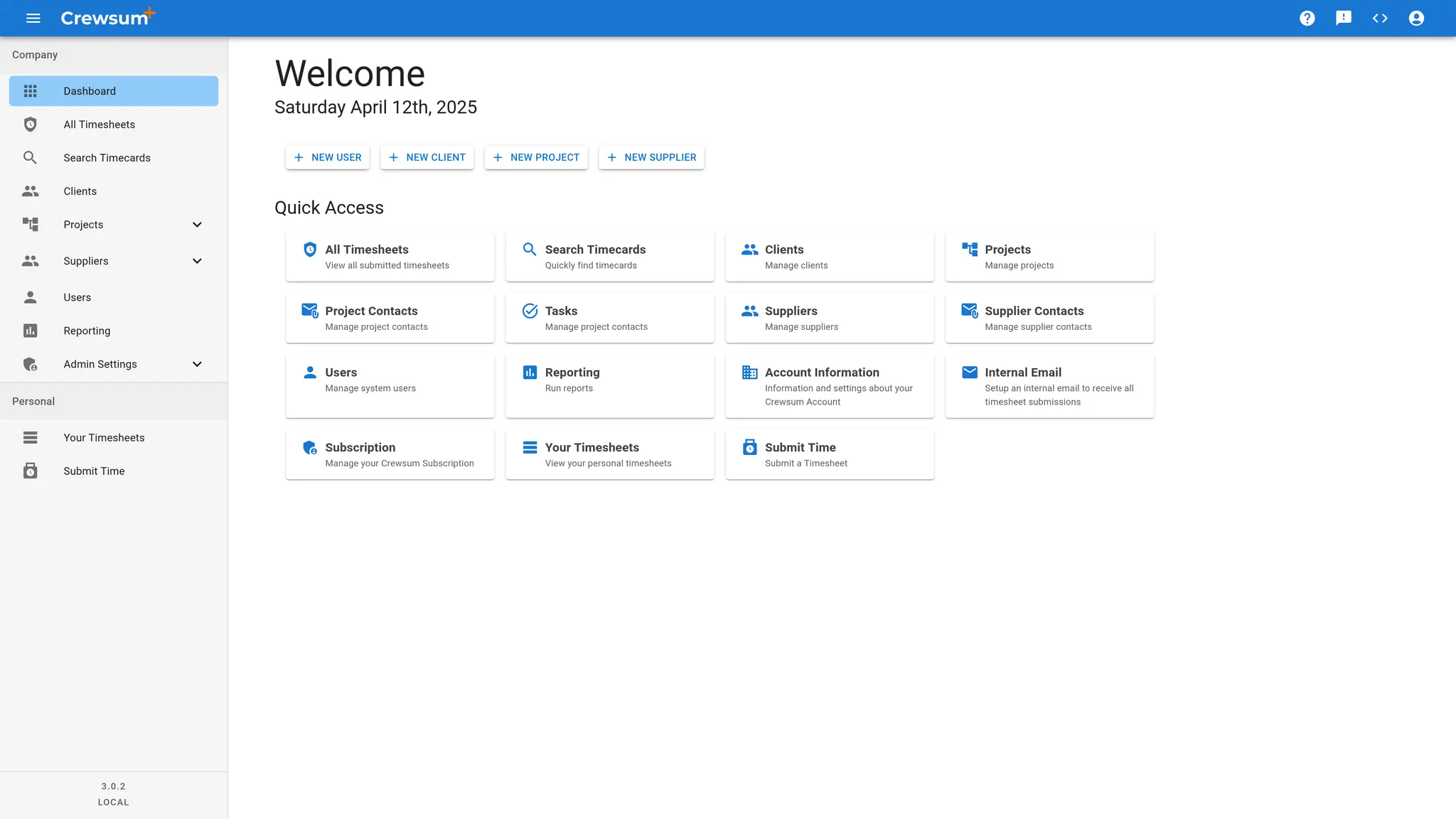Click the Internal Email envelope icon on its card
This screenshot has width=1456, height=819.
coord(969,371)
